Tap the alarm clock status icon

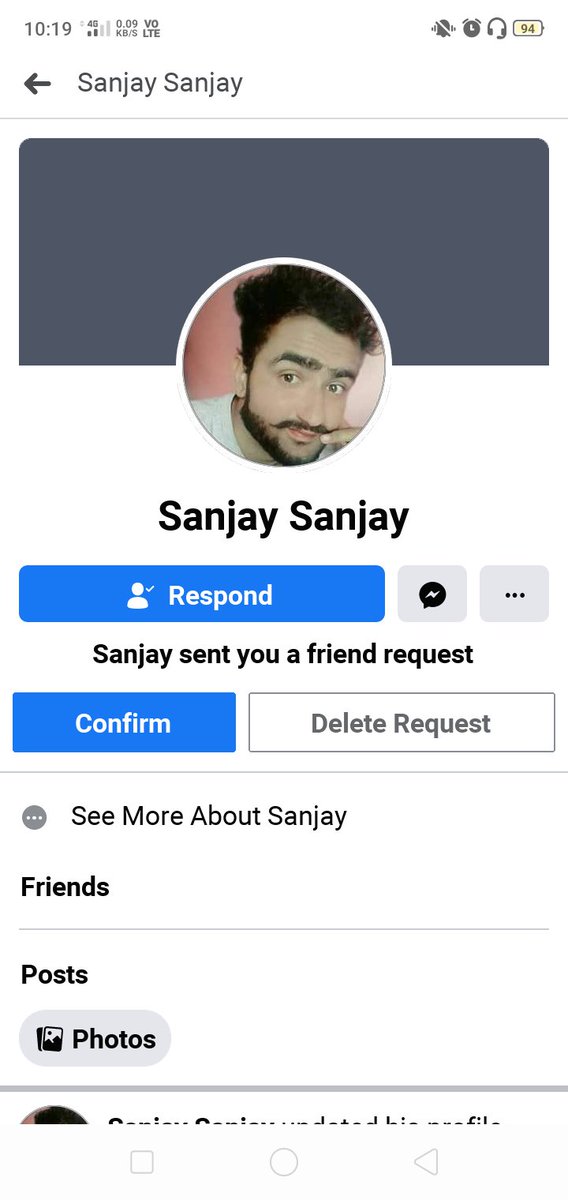tap(471, 28)
